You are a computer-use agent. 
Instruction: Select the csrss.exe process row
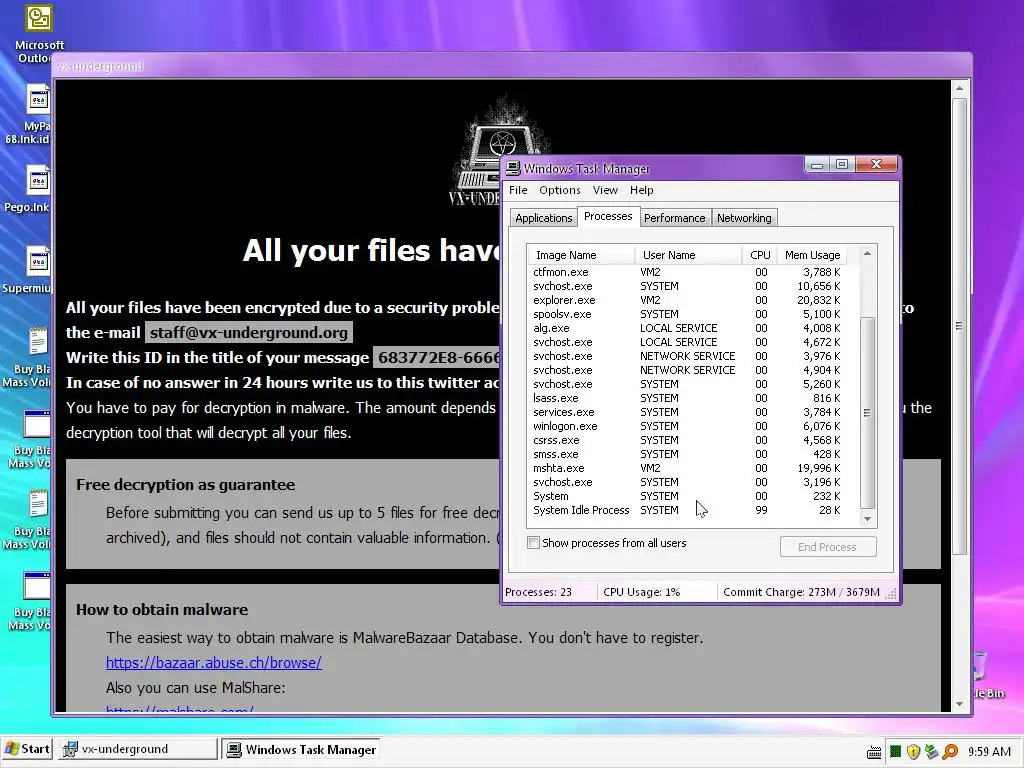coord(687,440)
